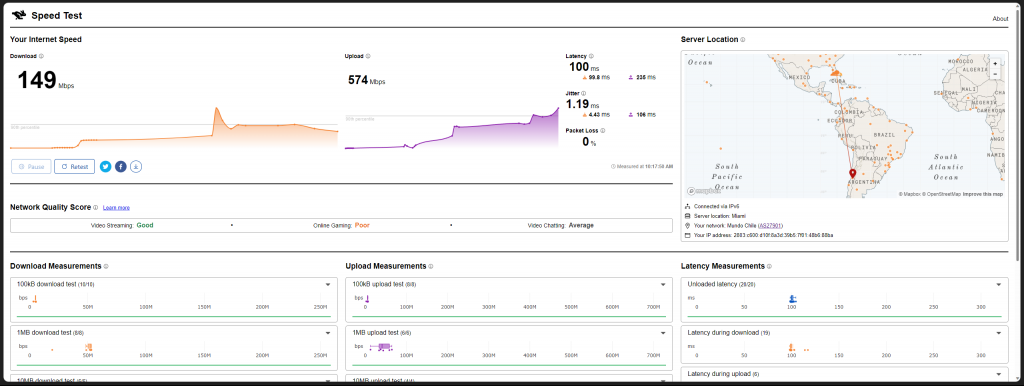Screen dimensions: 1024x386
Task: Open the info icon beside Latency
Action: 591,56
